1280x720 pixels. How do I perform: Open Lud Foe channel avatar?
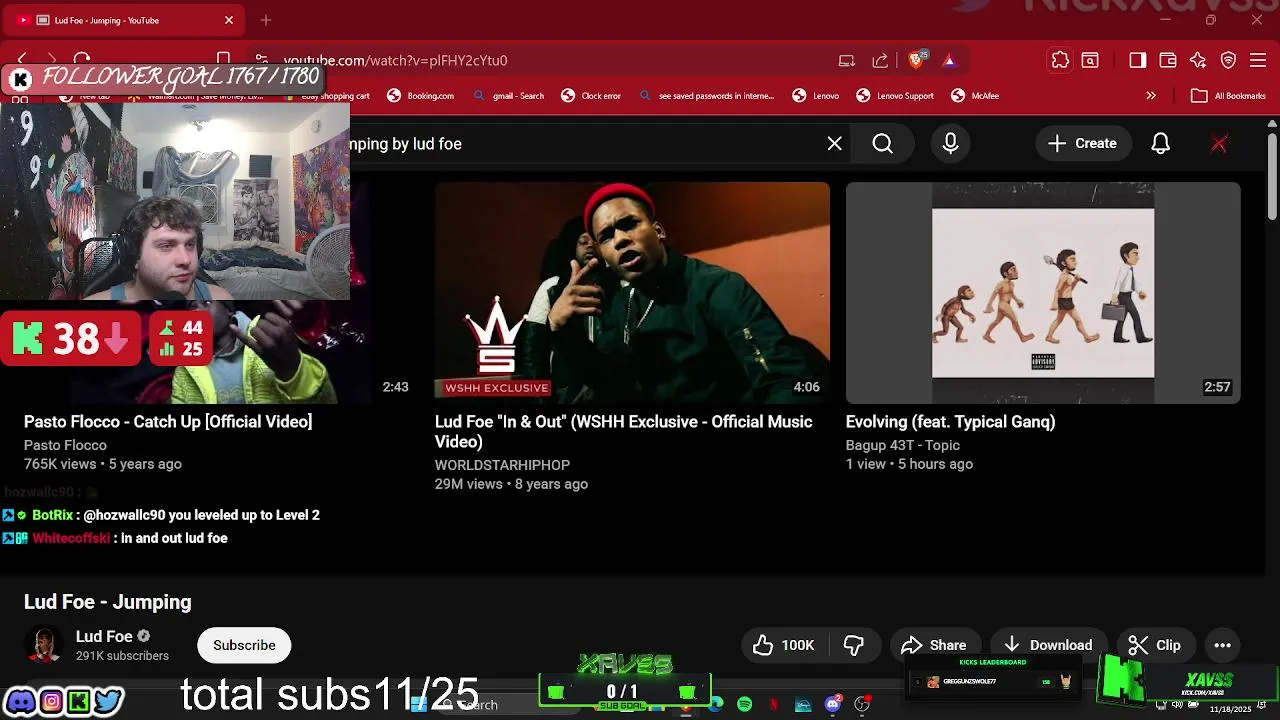pyautogui.click(x=43, y=645)
